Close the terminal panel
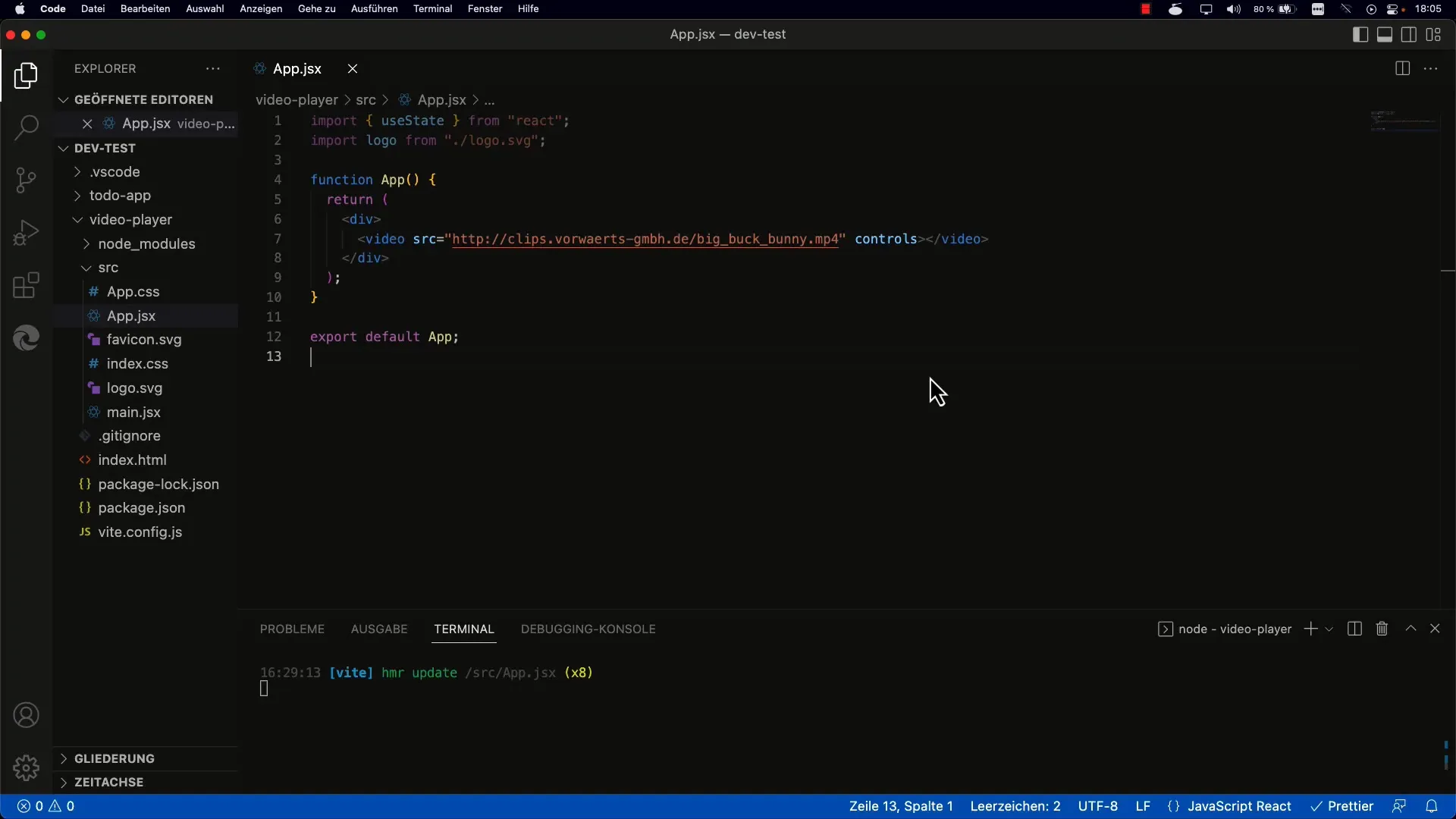Image resolution: width=1456 pixels, height=819 pixels. point(1435,629)
